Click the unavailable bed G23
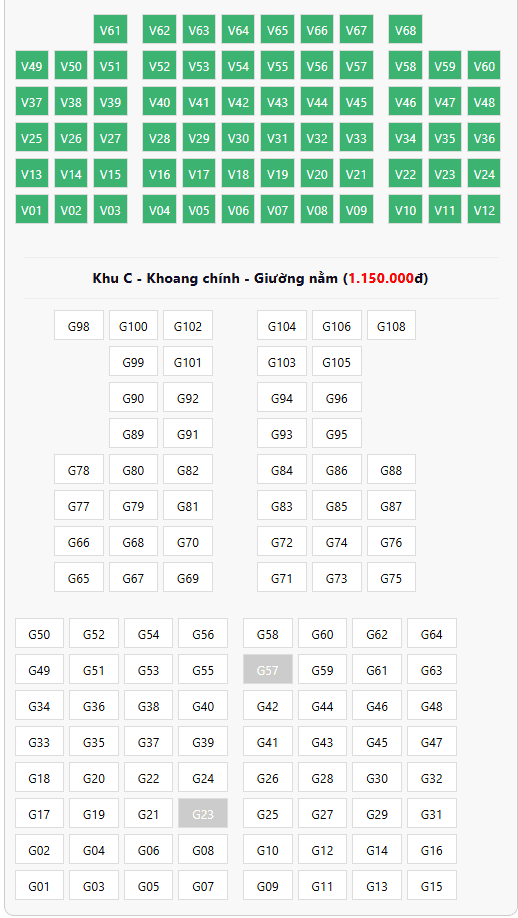Viewport: 518px width, 918px height. click(x=203, y=813)
